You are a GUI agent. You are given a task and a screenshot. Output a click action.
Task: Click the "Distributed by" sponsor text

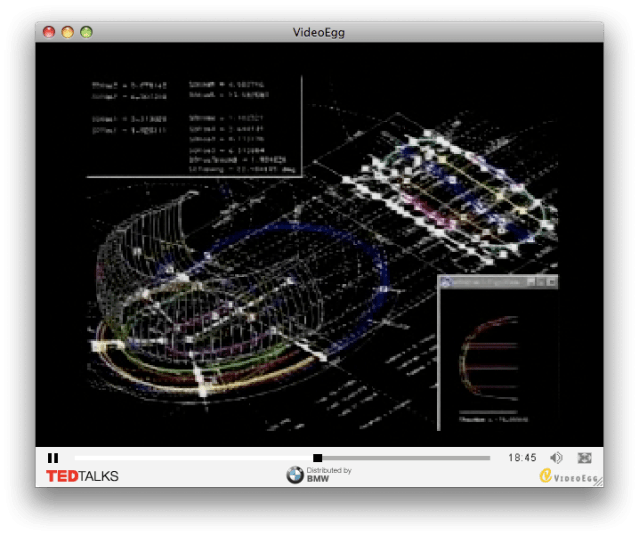click(x=329, y=470)
